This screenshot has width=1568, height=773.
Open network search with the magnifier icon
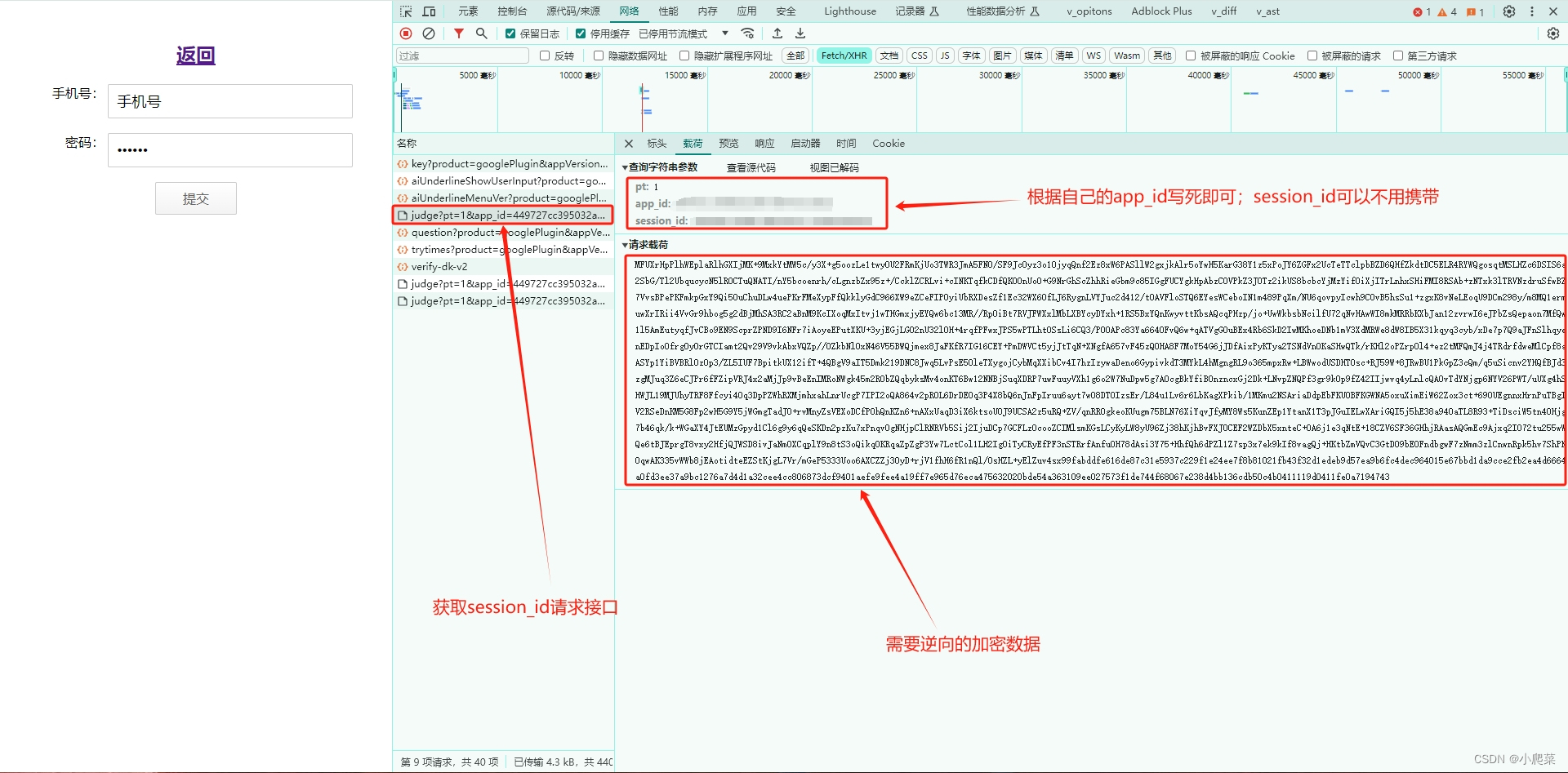(x=482, y=33)
